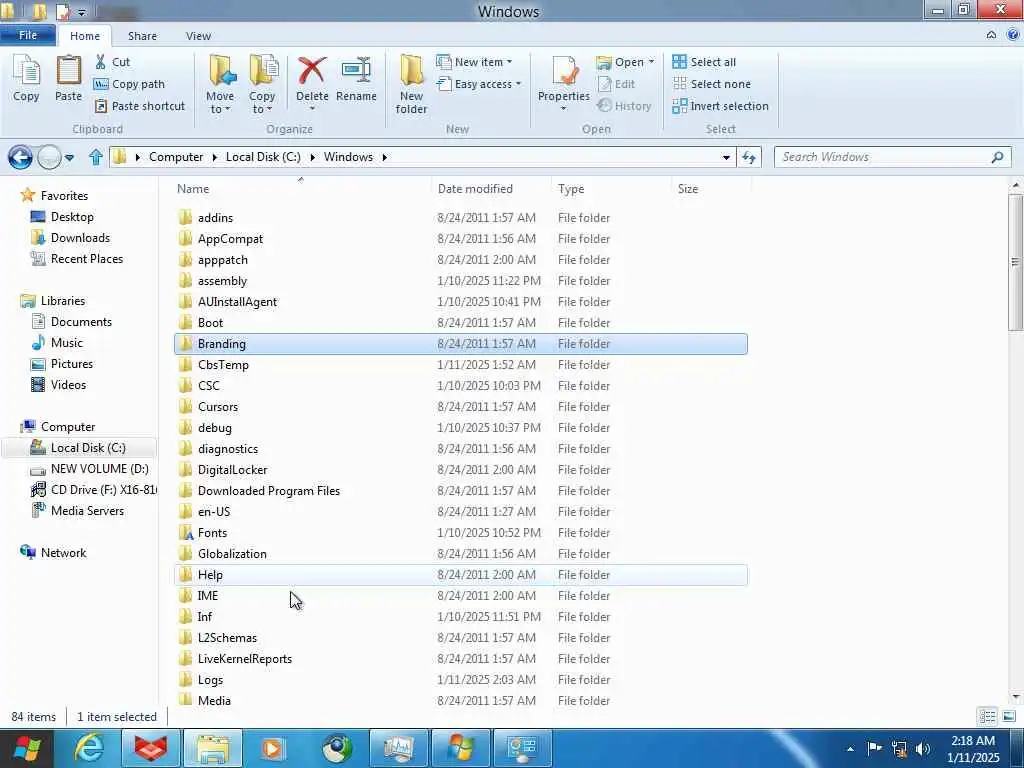
Task: Create a New folder via ribbon
Action: point(411,85)
